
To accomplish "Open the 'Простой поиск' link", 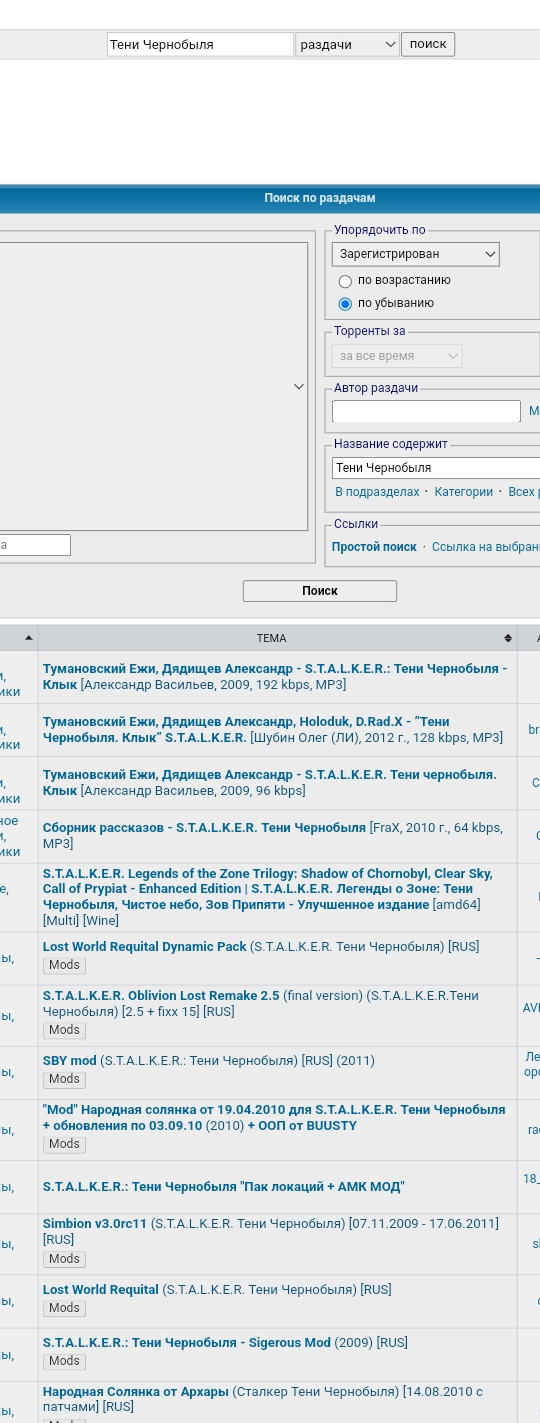I will (374, 547).
